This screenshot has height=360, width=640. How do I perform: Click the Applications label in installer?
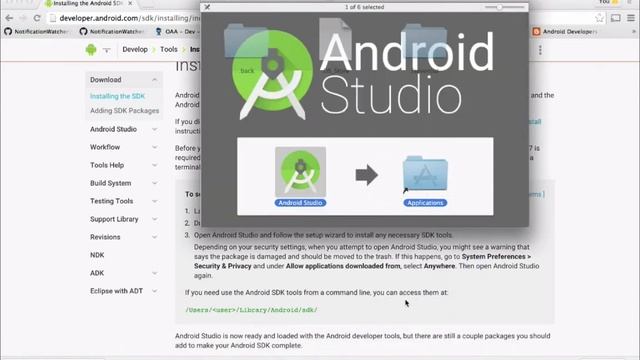tap(425, 203)
